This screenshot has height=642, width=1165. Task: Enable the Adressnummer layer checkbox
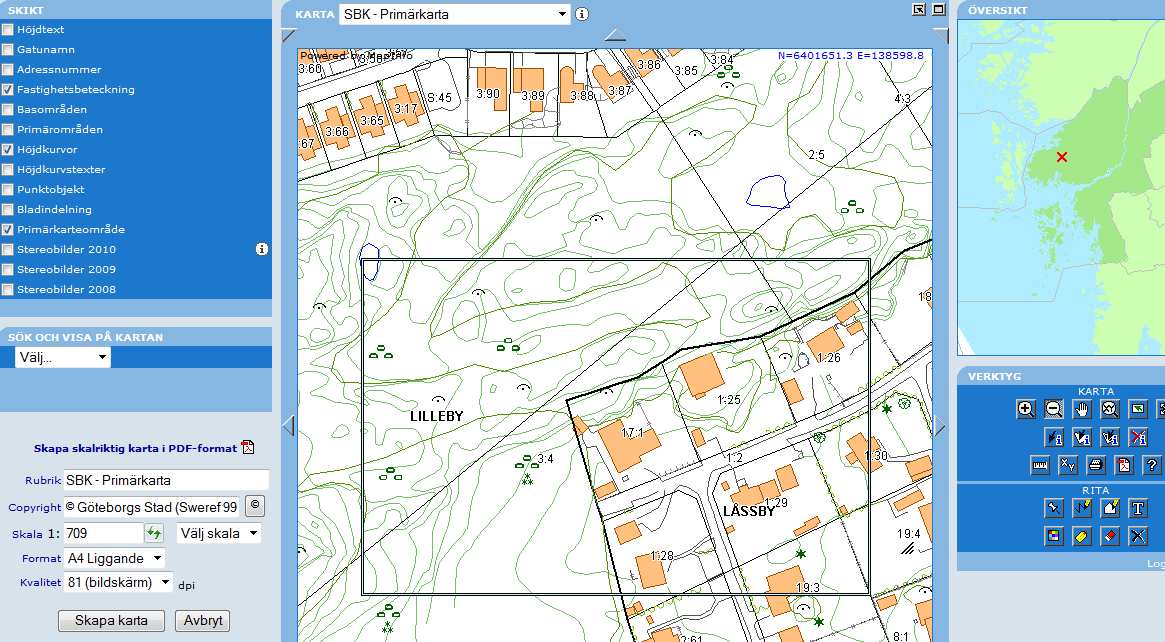tap(7, 70)
